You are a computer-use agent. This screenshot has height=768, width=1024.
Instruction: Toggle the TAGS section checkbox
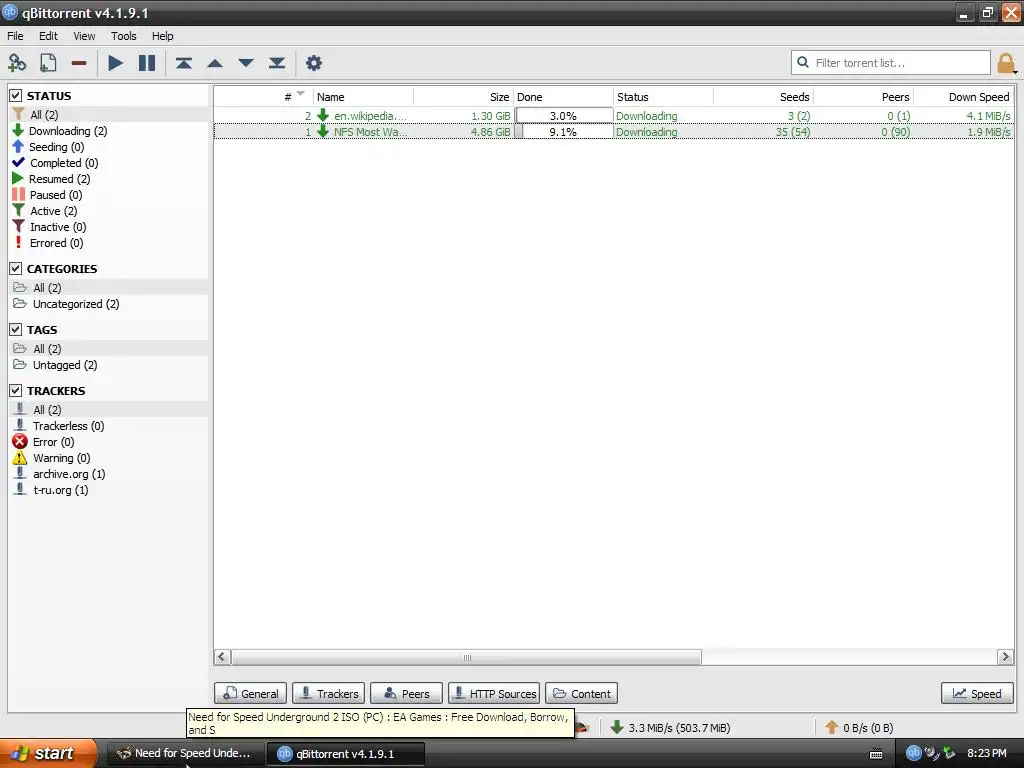pyautogui.click(x=16, y=330)
